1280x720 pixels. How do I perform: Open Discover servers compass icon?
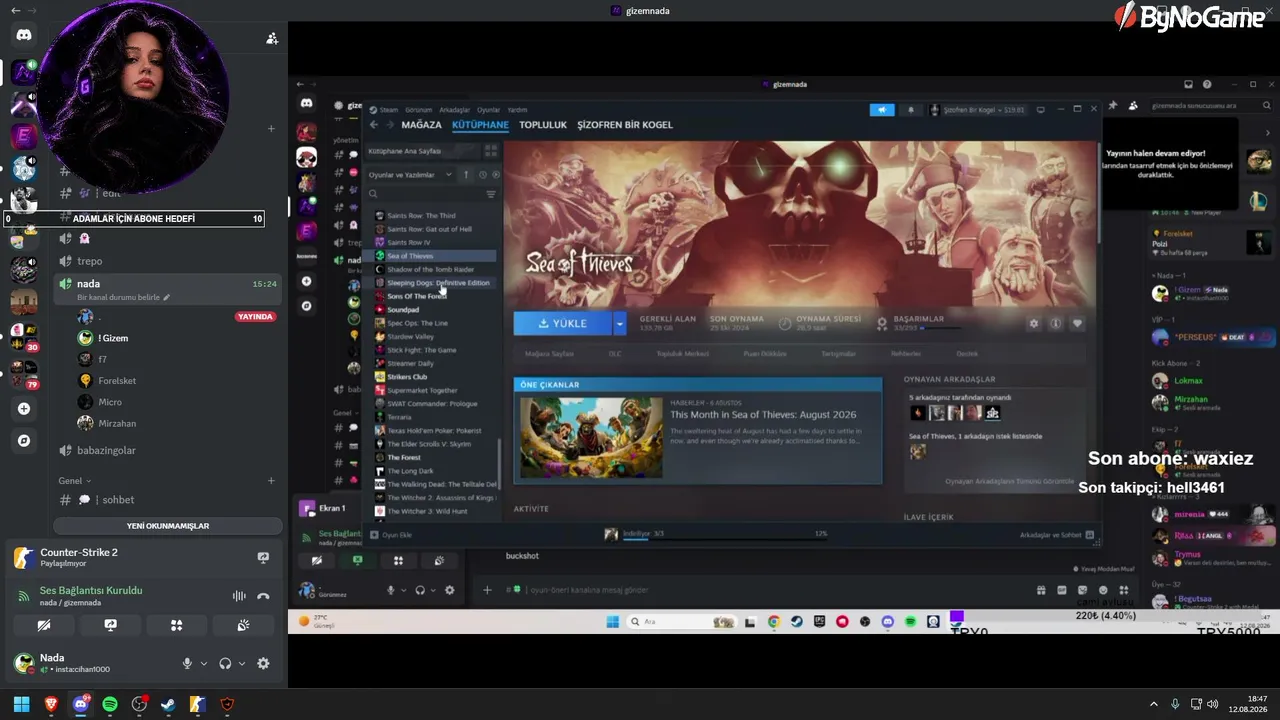[x=24, y=440]
